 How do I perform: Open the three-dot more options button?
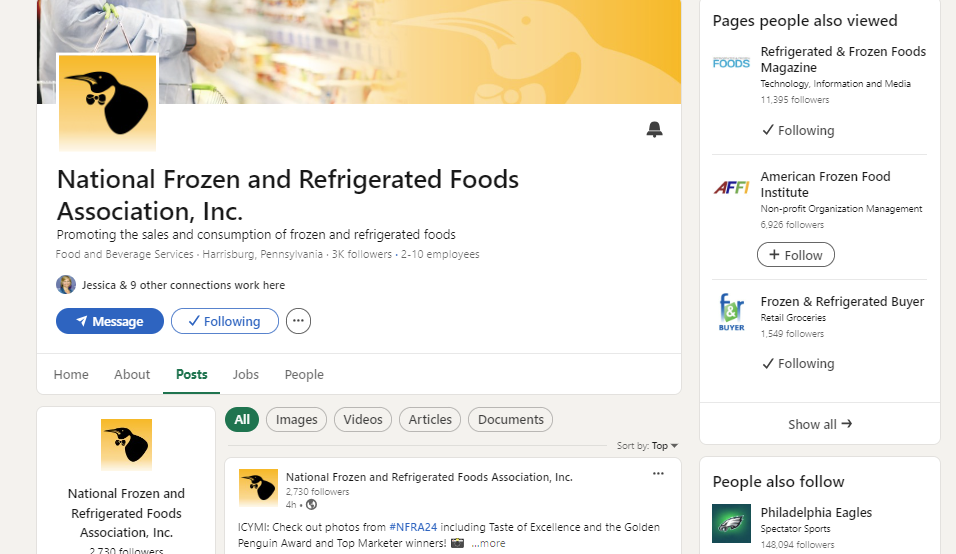298,321
